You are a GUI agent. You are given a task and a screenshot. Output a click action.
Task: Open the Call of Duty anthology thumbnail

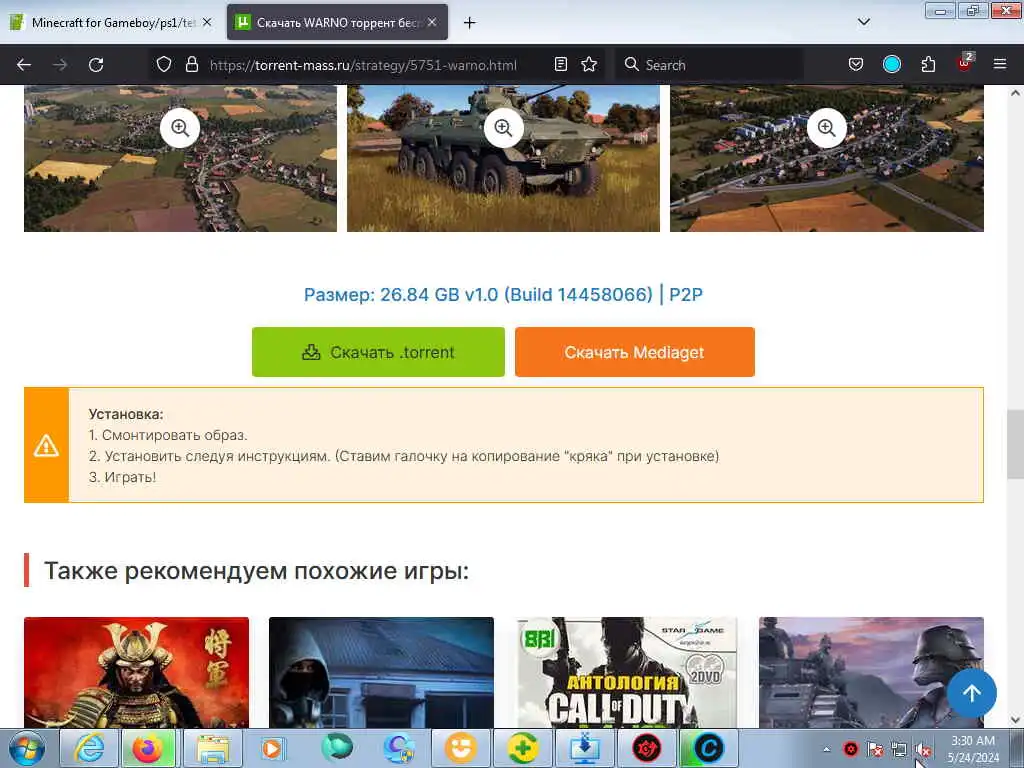click(x=626, y=673)
